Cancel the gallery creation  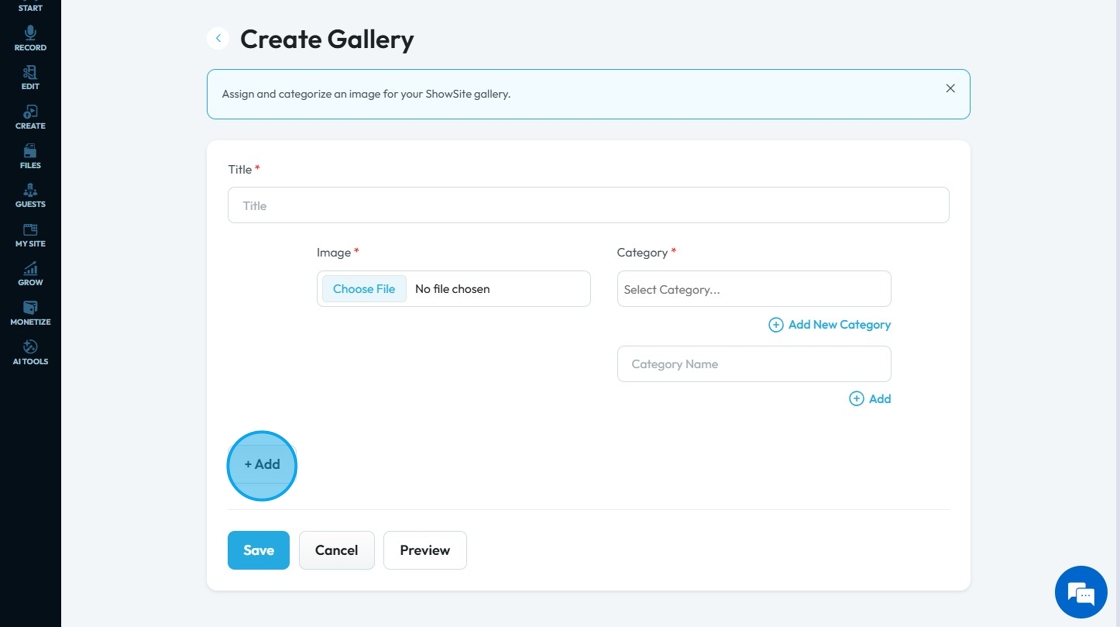[336, 550]
